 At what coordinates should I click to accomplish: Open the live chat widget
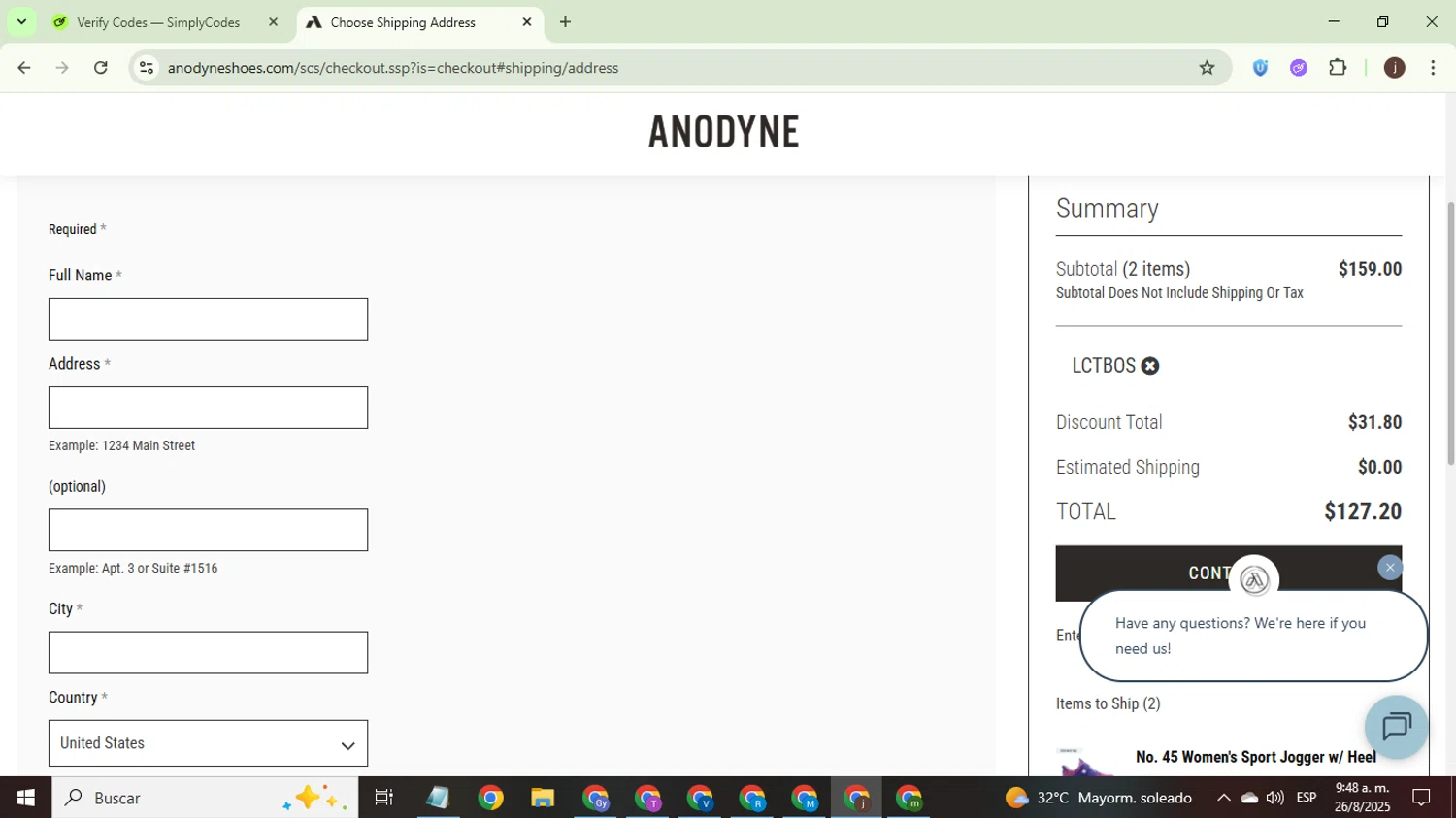[x=1396, y=727]
